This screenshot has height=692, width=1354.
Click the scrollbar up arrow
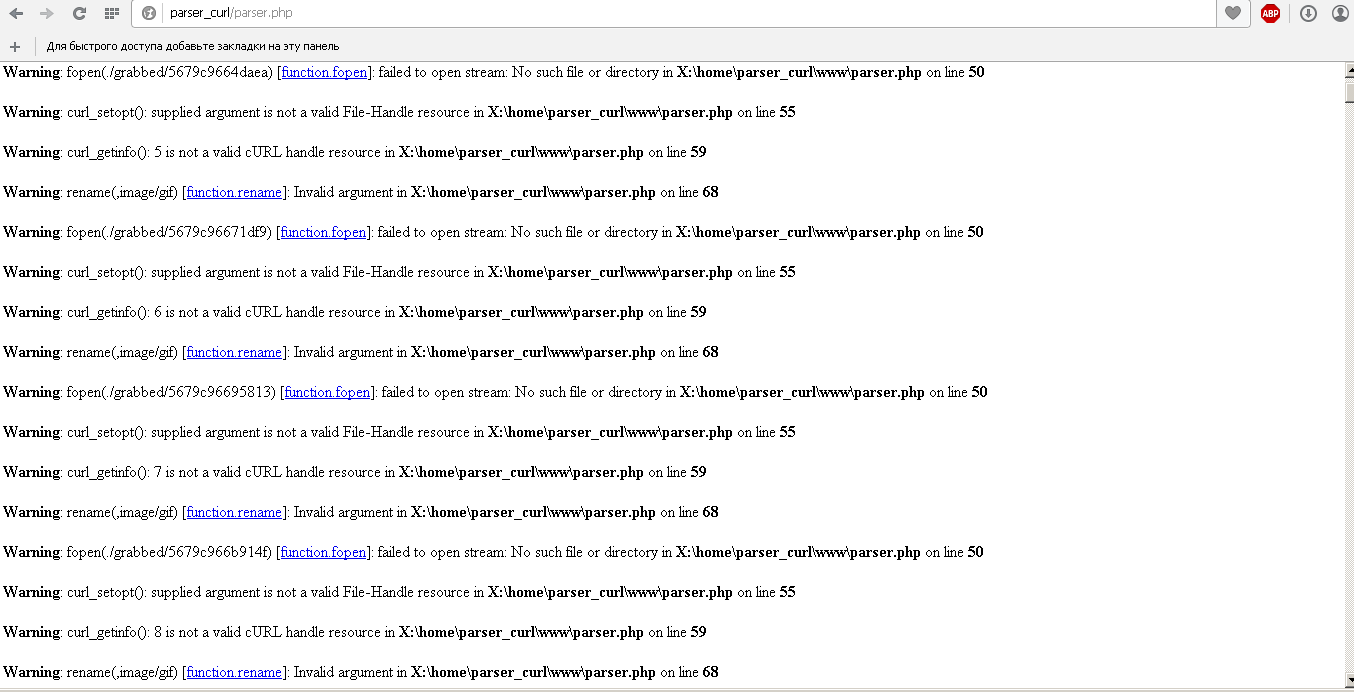click(x=1349, y=70)
